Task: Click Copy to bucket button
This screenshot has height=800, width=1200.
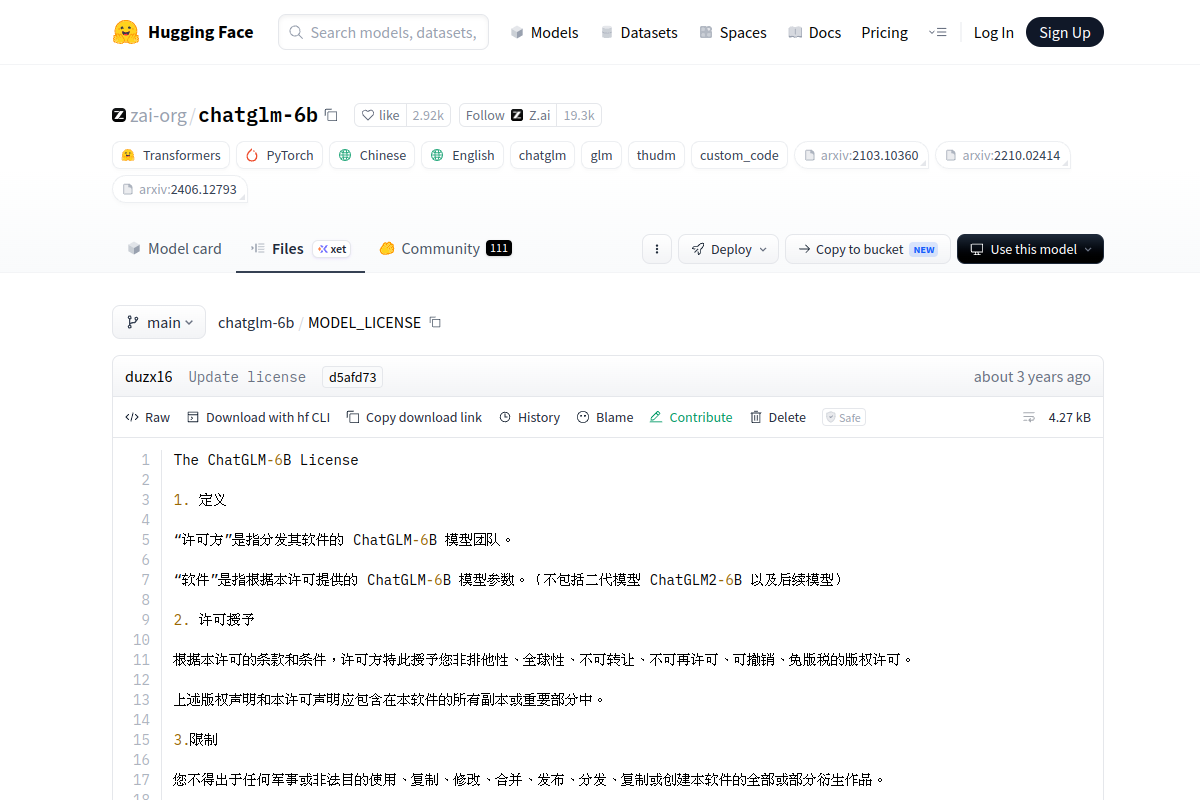Action: pyautogui.click(x=868, y=249)
